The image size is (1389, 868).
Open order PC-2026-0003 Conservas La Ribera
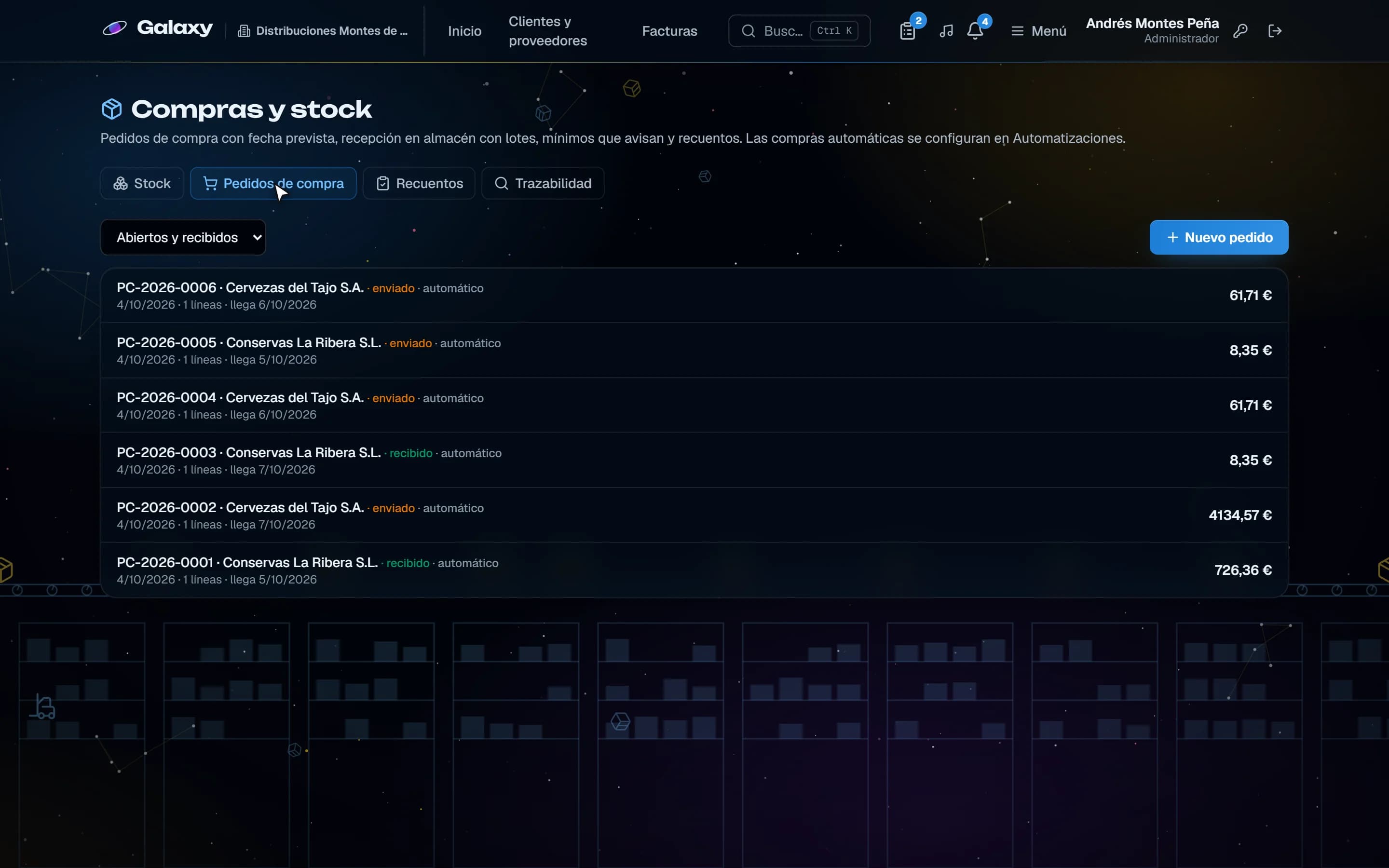point(694,461)
